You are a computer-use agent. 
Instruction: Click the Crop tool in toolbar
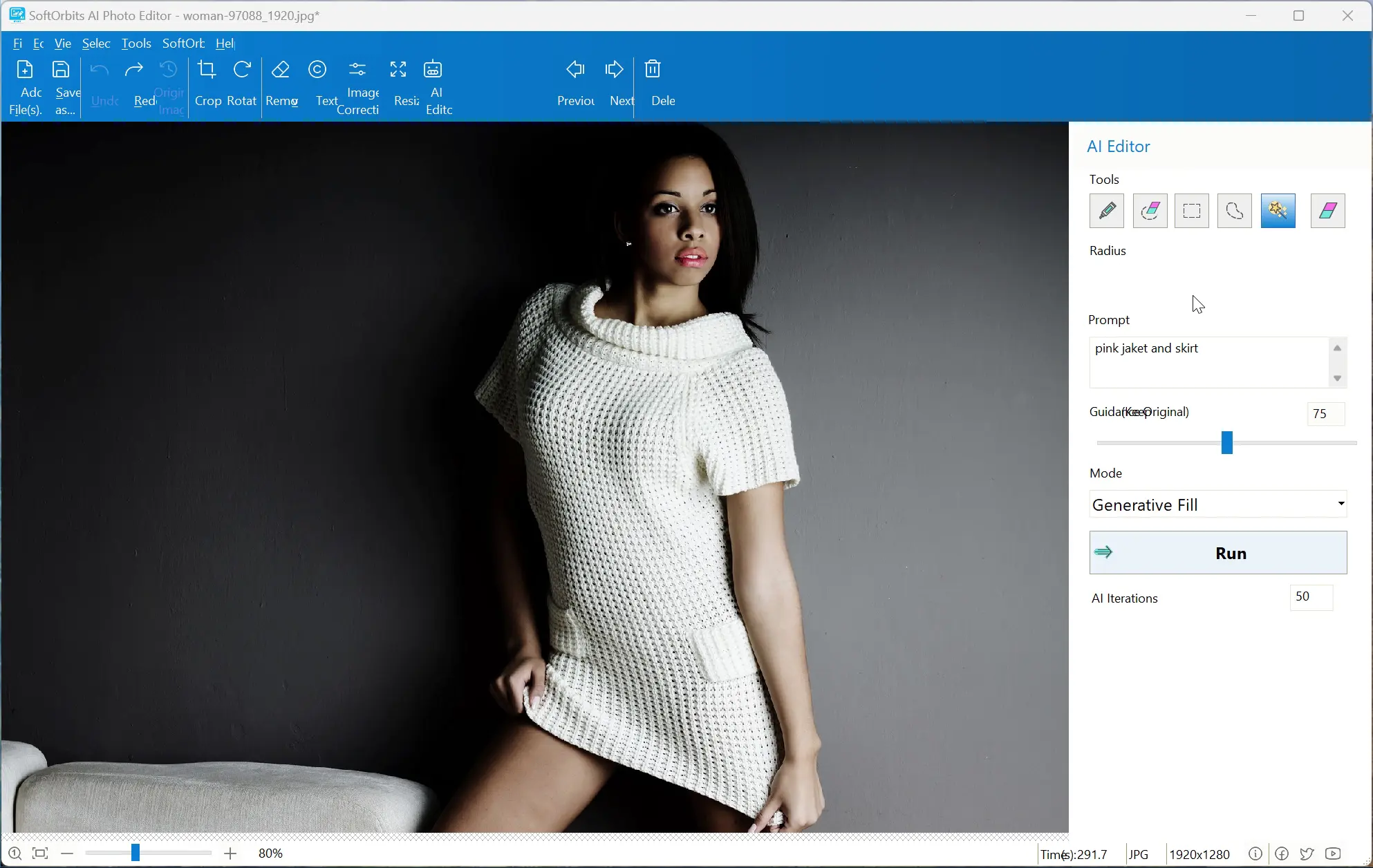pos(207,85)
